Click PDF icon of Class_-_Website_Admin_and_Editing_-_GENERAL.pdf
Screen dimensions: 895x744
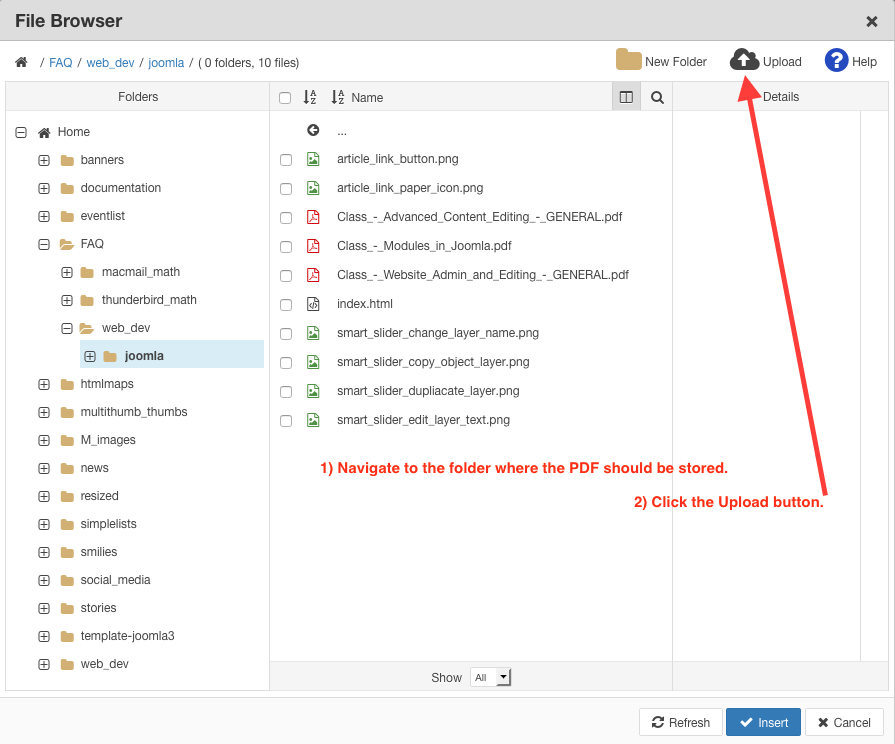[x=313, y=275]
